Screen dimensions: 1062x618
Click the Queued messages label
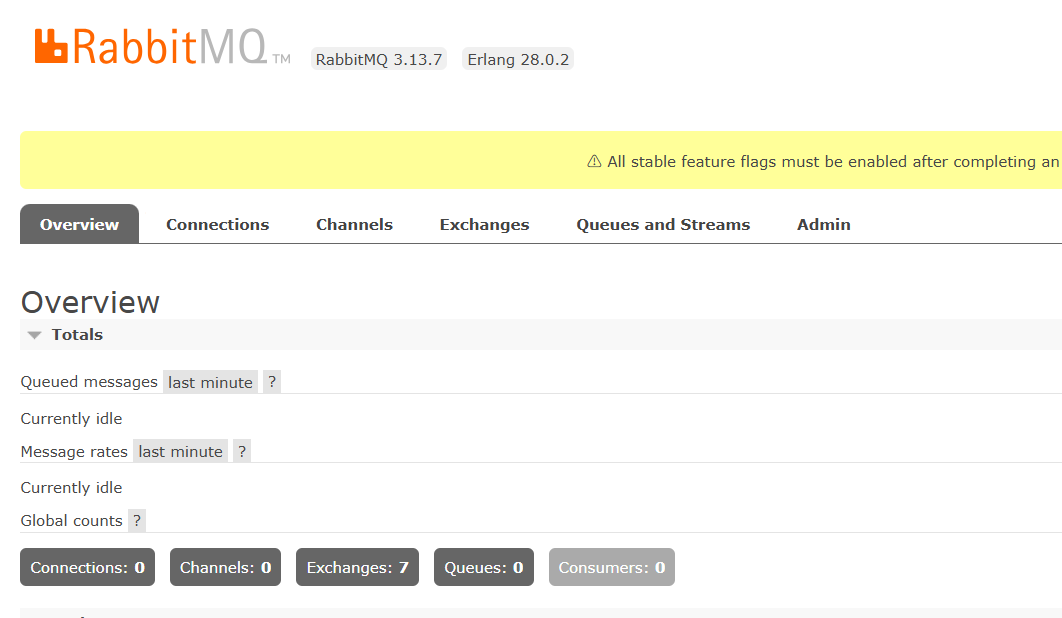point(89,382)
